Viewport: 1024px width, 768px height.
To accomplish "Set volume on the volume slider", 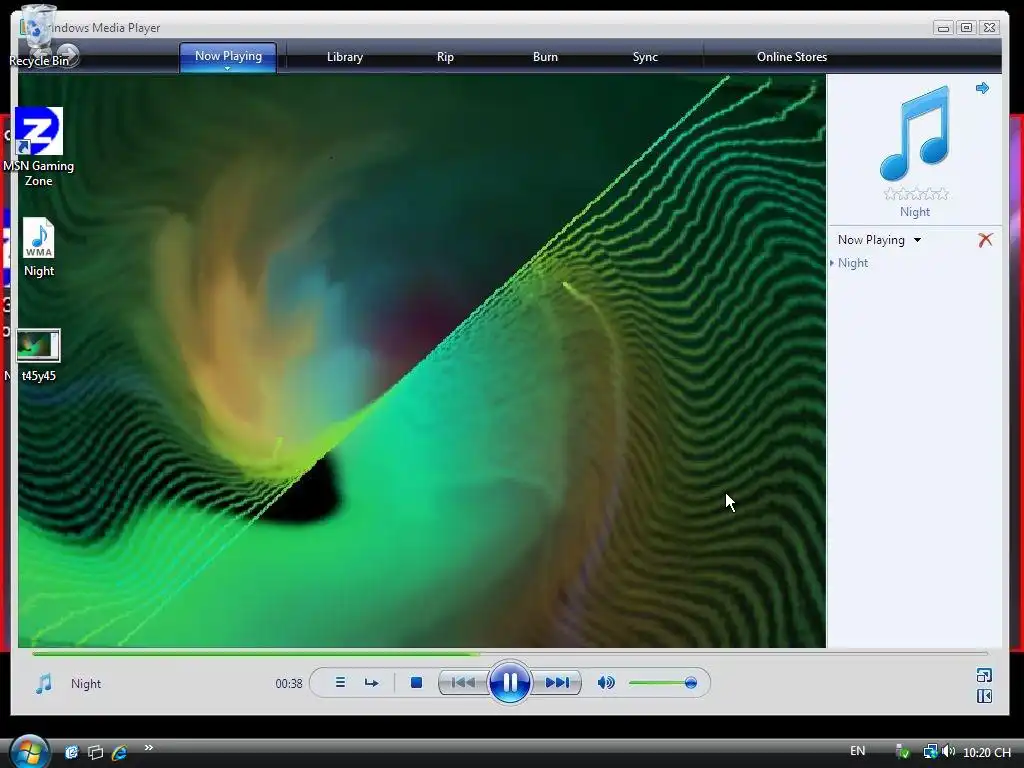I will click(662, 683).
